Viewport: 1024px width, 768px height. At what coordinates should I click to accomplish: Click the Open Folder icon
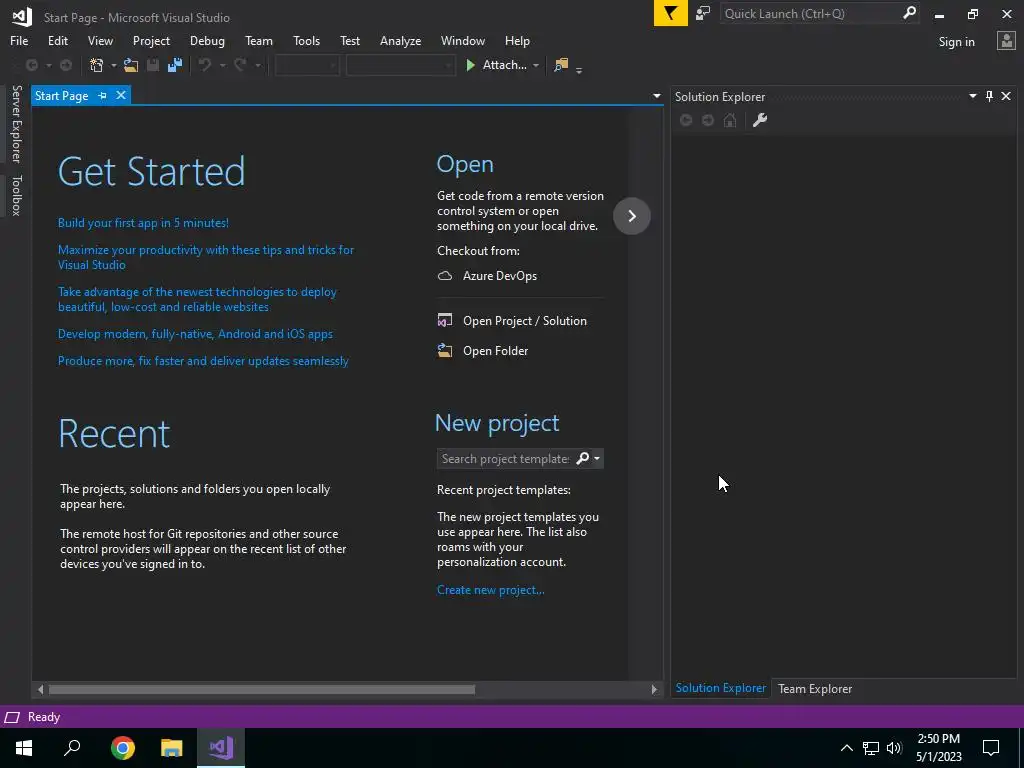click(445, 351)
